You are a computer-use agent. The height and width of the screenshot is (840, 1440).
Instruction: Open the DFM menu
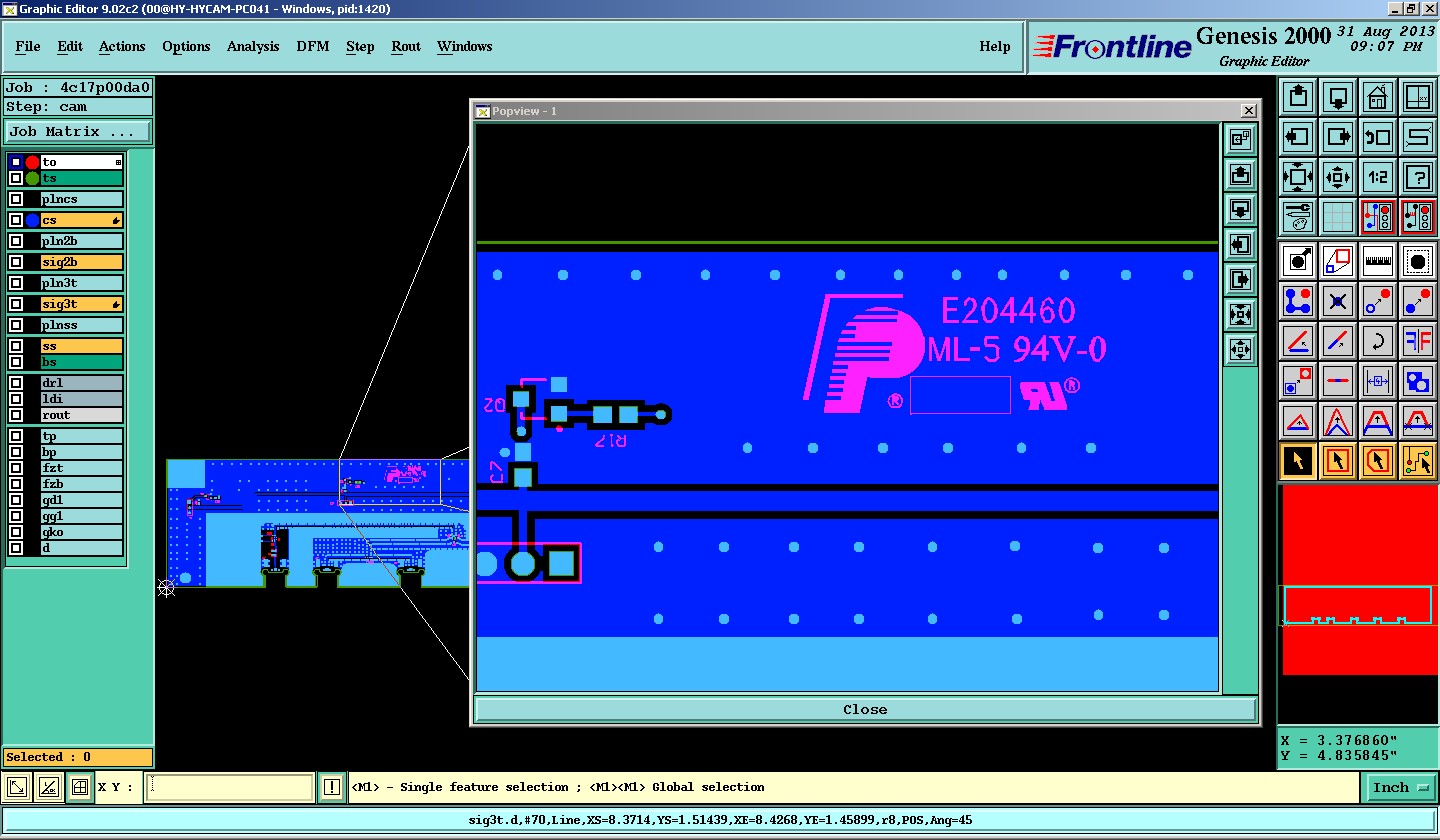(314, 46)
